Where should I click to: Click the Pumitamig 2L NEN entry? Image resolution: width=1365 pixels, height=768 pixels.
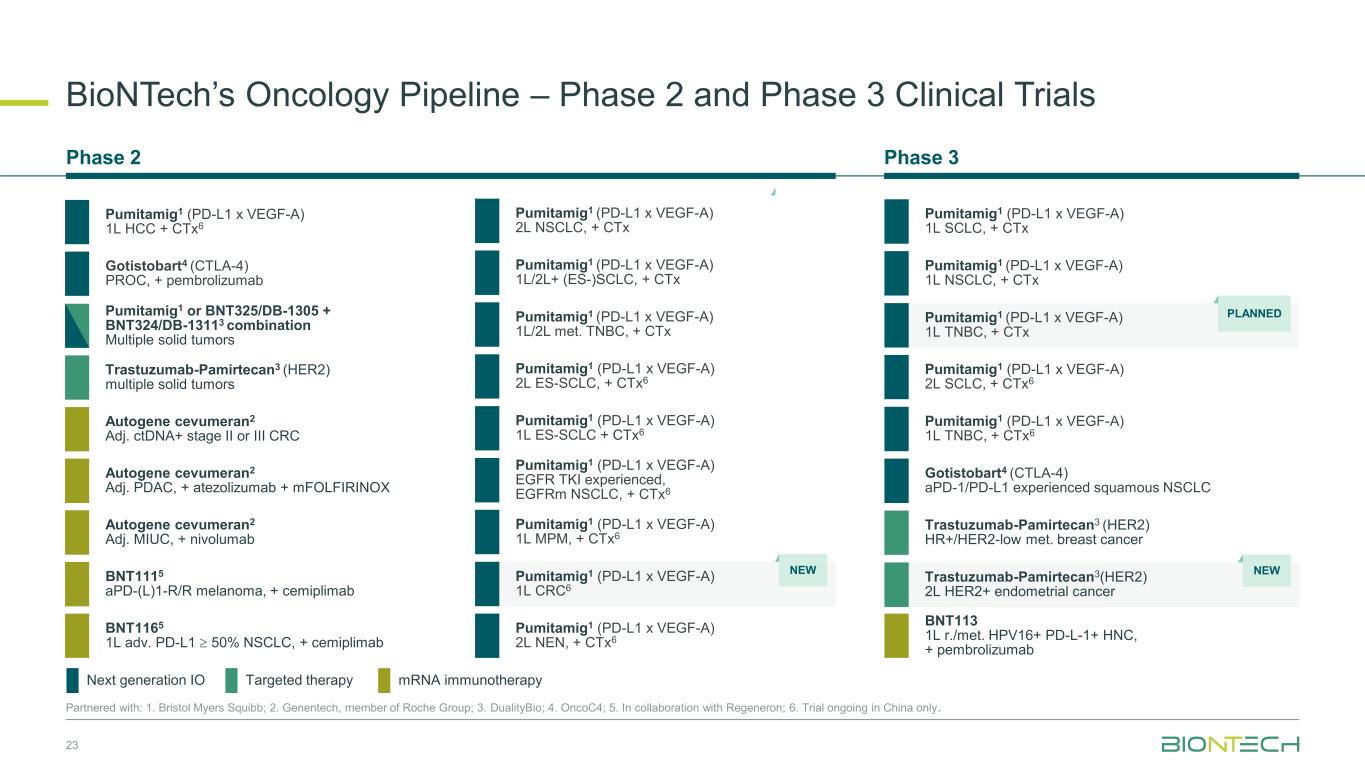[614, 635]
